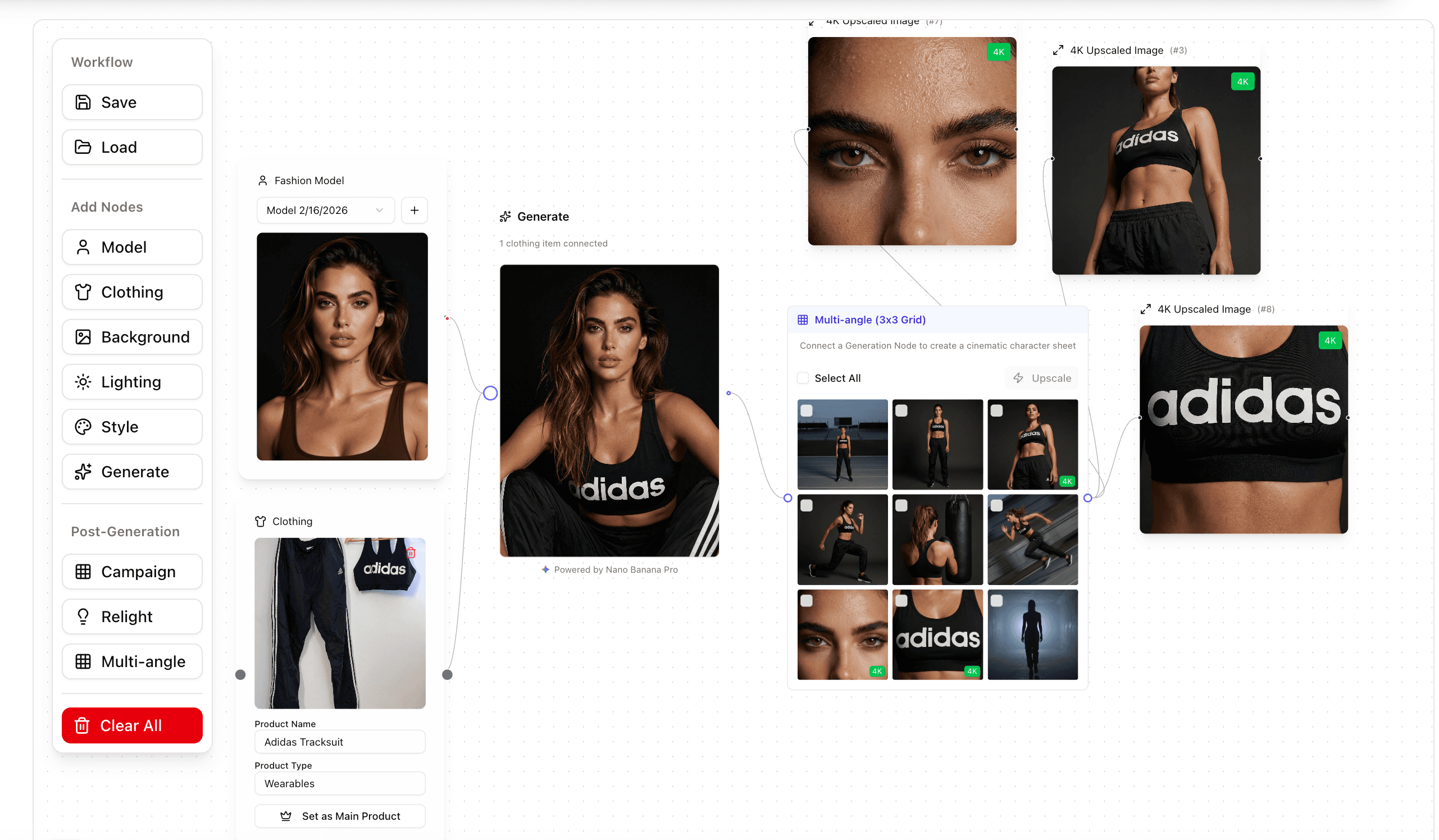Tick checkbox on silhouette grid thumbnail
The height and width of the screenshot is (840, 1439).
(996, 601)
